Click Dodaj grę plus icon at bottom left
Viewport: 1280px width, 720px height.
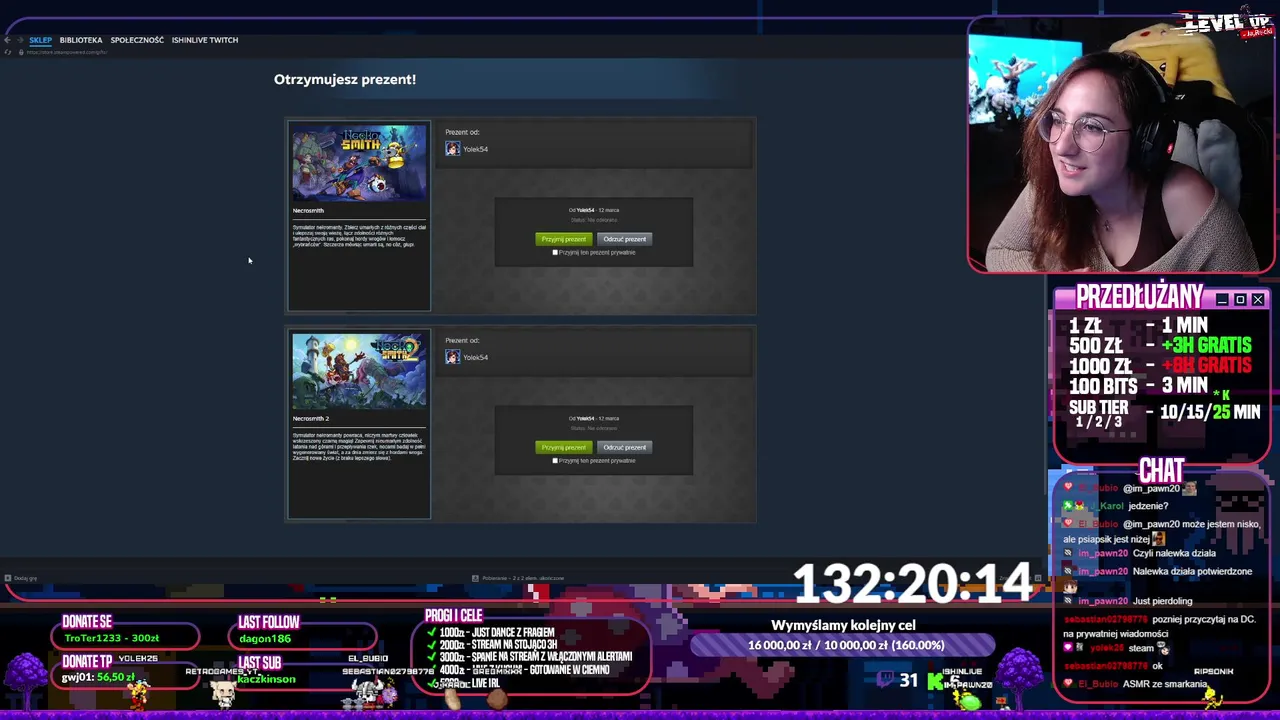click(7, 578)
